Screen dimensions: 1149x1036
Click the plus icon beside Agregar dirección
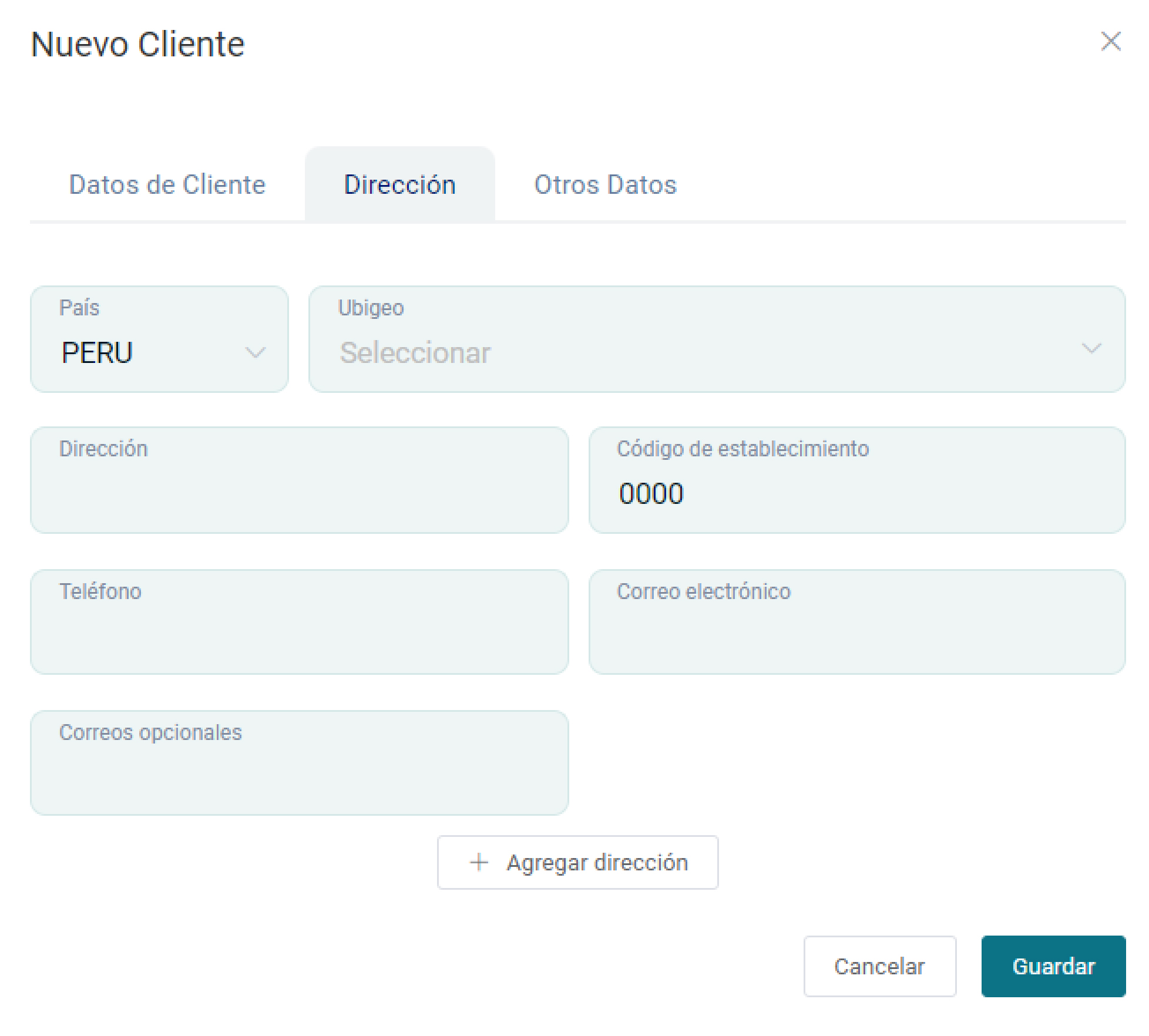(479, 862)
